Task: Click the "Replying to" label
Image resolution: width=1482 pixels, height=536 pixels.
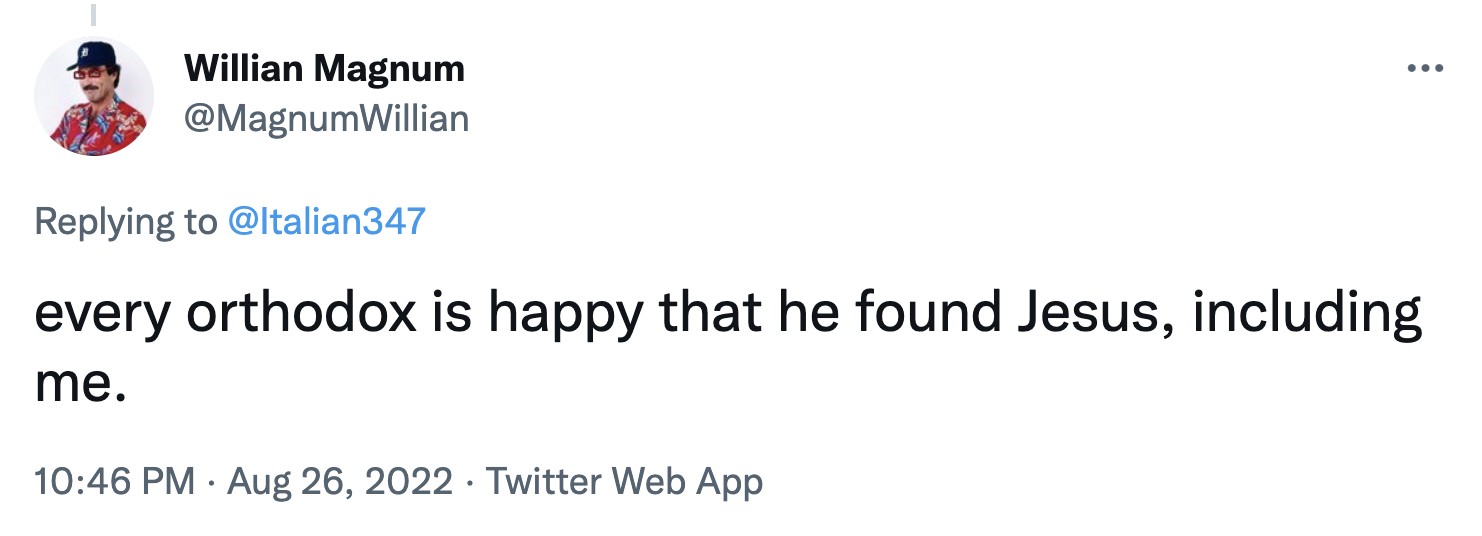Action: (x=125, y=221)
